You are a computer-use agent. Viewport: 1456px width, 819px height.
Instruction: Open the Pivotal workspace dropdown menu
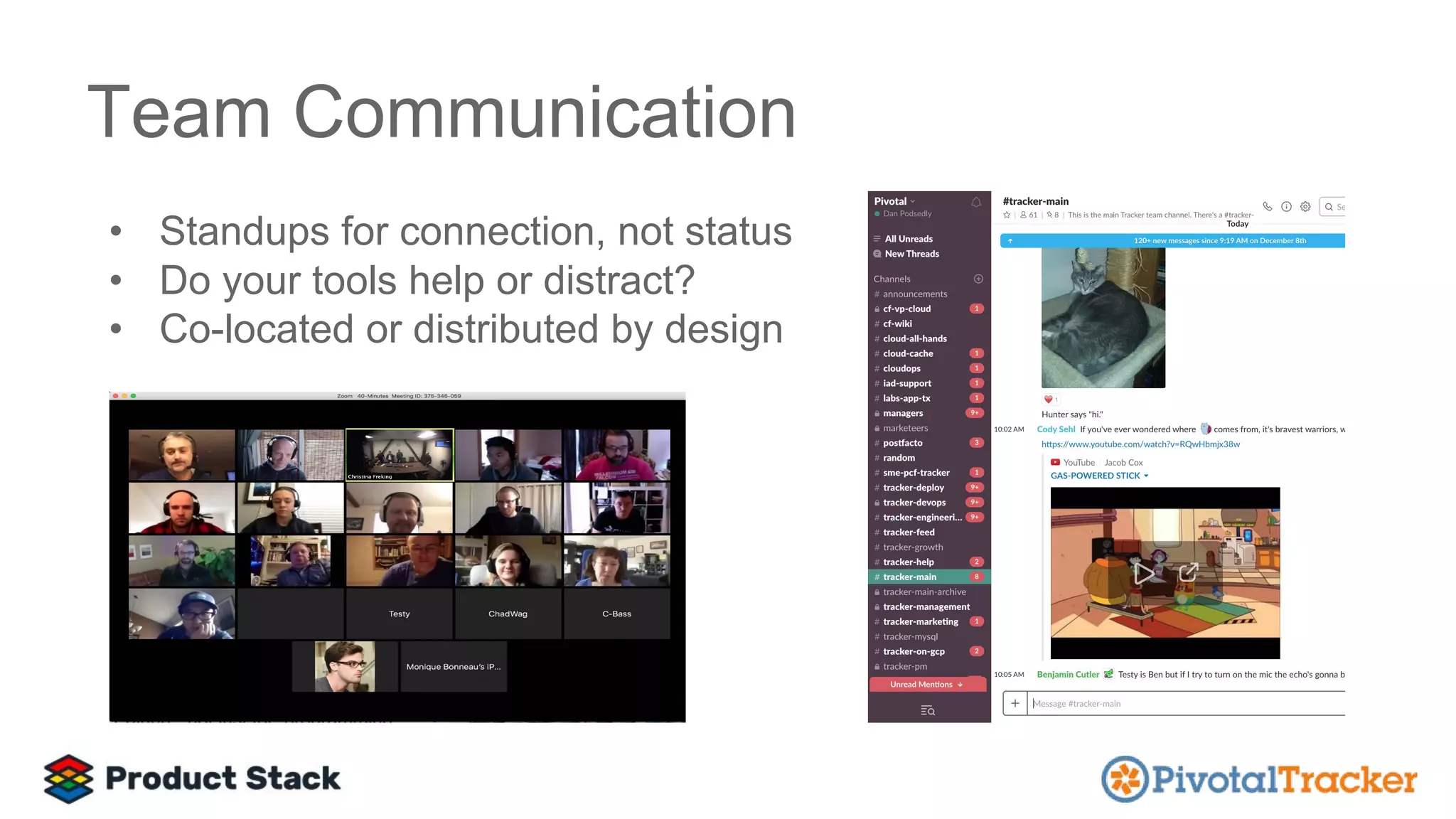tap(894, 201)
